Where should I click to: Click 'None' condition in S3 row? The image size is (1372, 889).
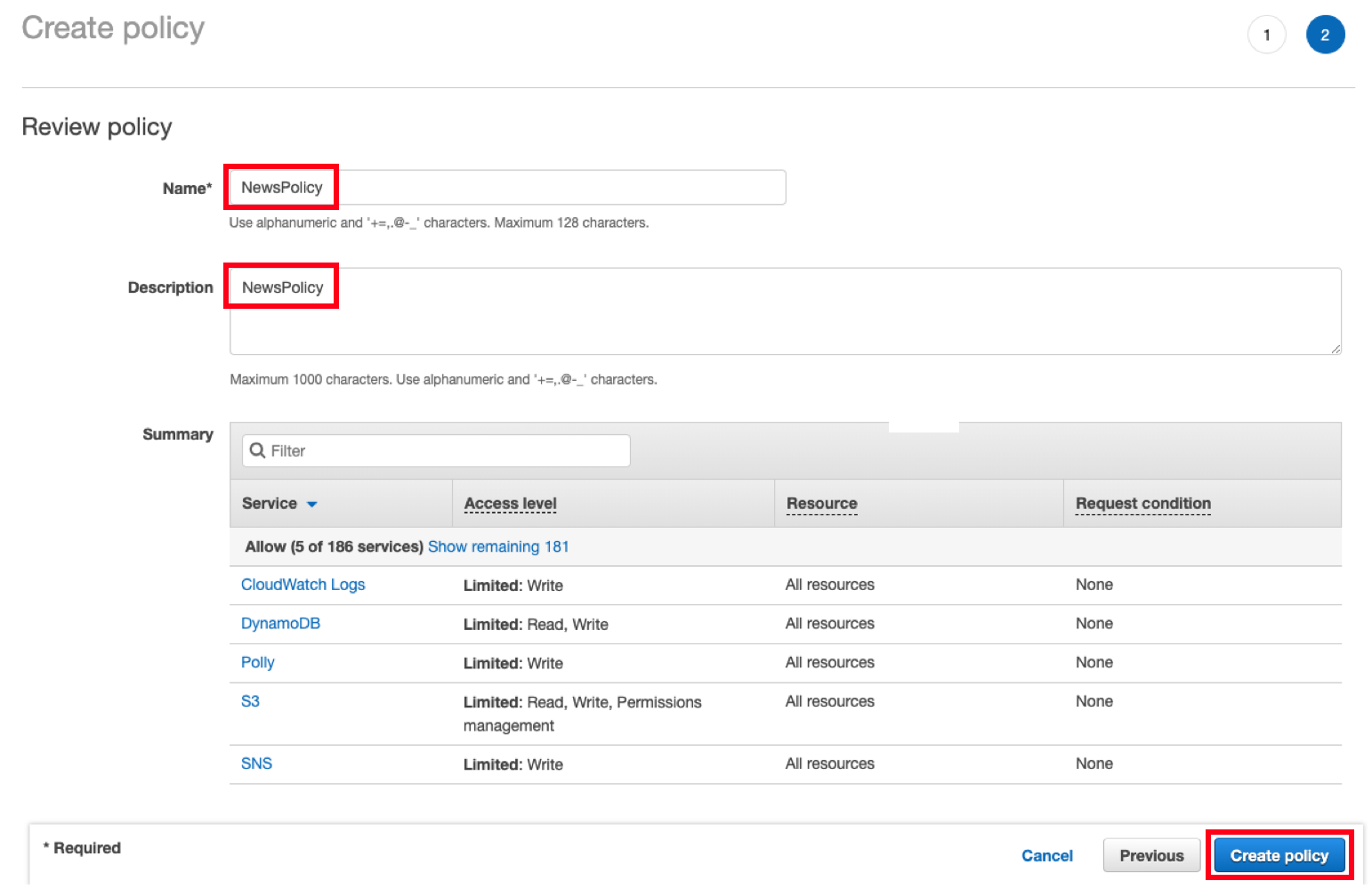[1094, 701]
